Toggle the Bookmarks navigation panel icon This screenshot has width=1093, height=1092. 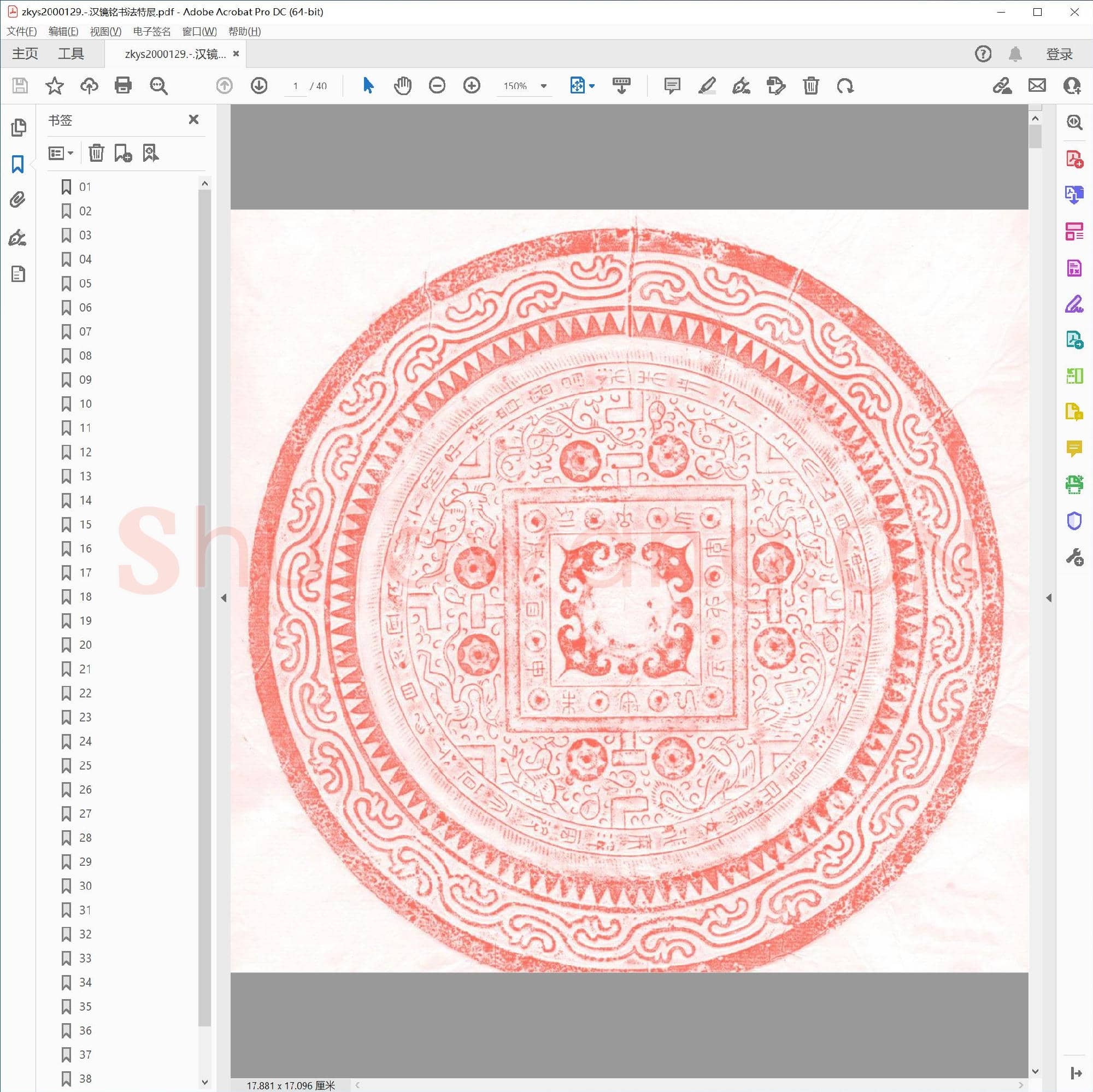18,165
